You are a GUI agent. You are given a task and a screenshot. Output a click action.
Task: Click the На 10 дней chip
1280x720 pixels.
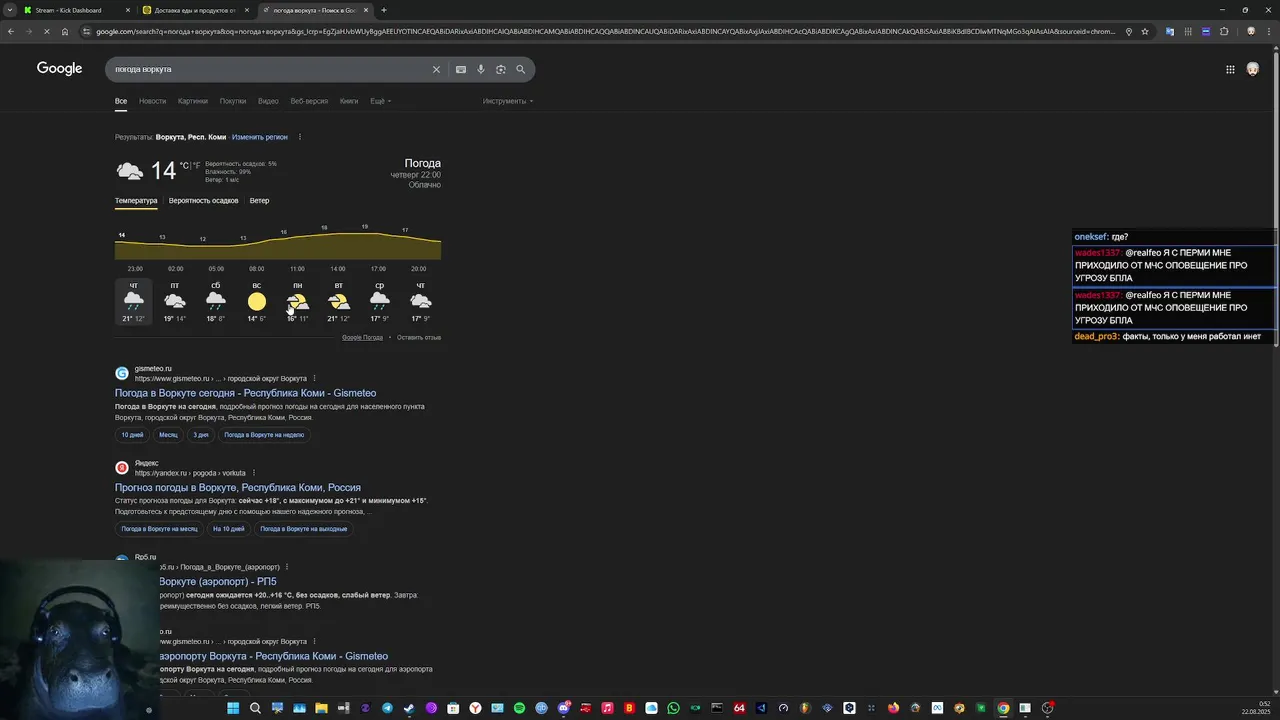coord(229,529)
